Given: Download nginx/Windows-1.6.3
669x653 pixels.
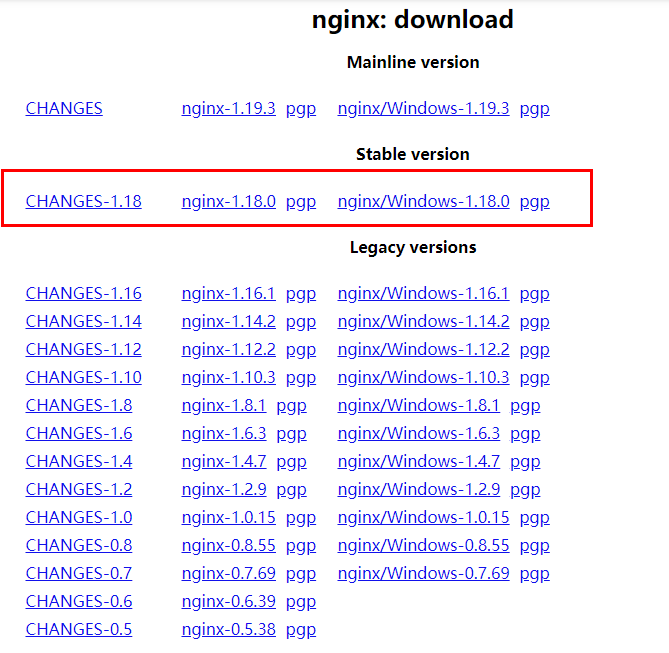Looking at the screenshot, I should [x=419, y=434].
